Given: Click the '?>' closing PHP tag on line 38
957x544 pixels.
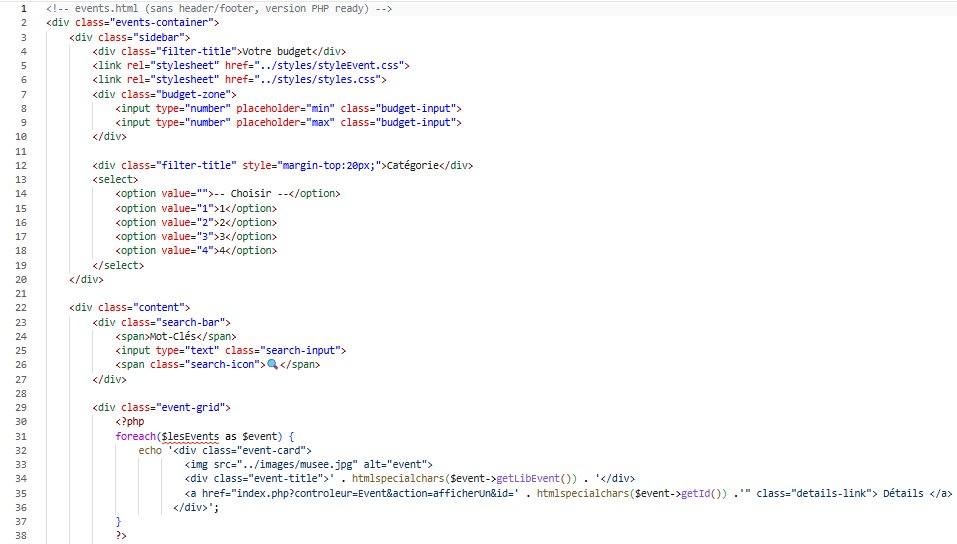Looking at the screenshot, I should (x=121, y=536).
